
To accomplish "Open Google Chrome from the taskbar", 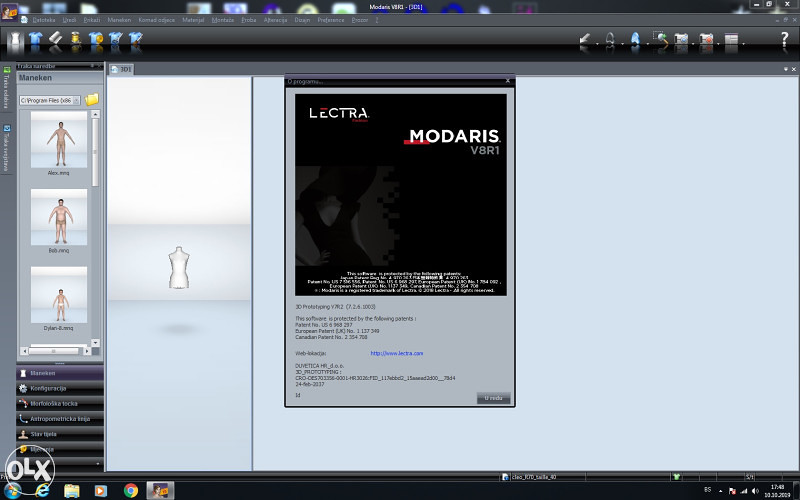I will click(131, 490).
